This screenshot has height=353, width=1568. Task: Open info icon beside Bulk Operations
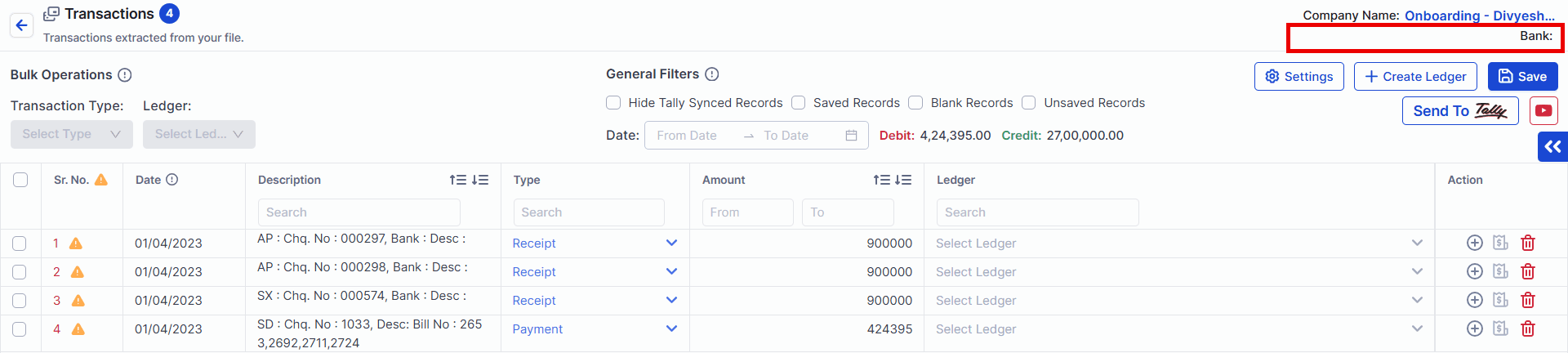(125, 75)
